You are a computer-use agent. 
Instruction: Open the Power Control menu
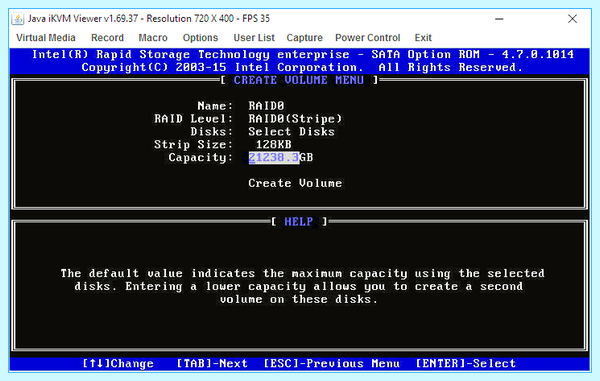pyautogui.click(x=367, y=38)
